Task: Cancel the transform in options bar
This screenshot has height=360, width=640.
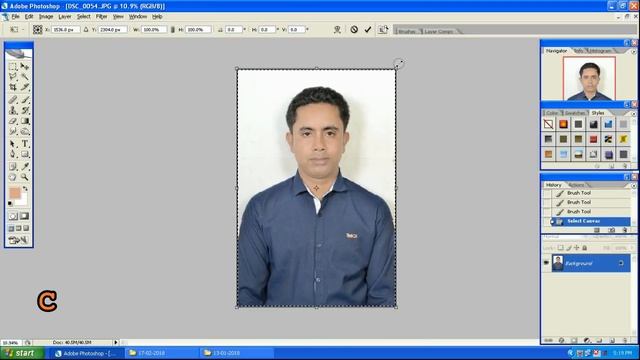Action: point(354,29)
